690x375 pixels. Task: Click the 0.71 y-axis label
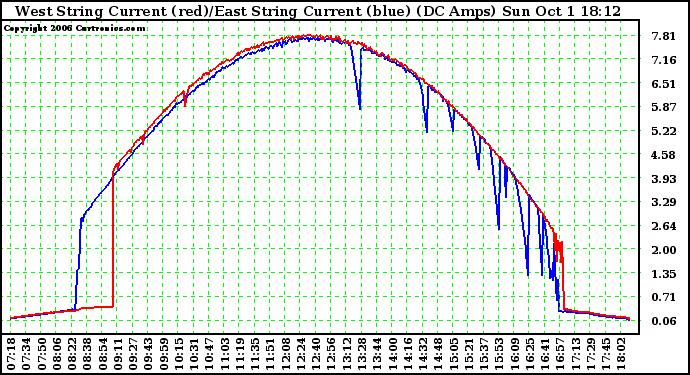click(x=664, y=298)
